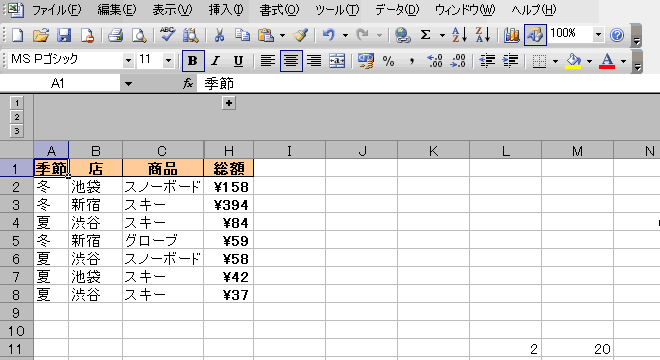The height and width of the screenshot is (360, 660).
Task: Open the Fill Color yellow paint bucket
Action: coord(573,61)
